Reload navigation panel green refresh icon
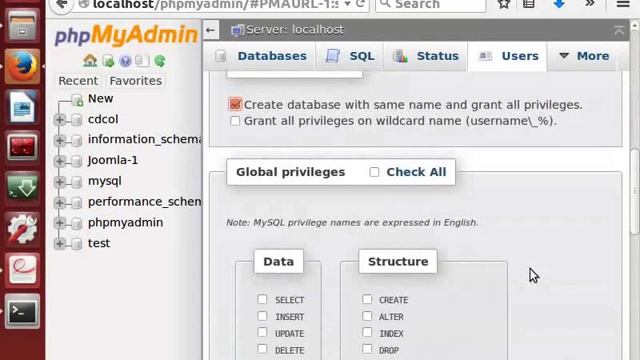This screenshot has height=360, width=640. click(x=160, y=61)
